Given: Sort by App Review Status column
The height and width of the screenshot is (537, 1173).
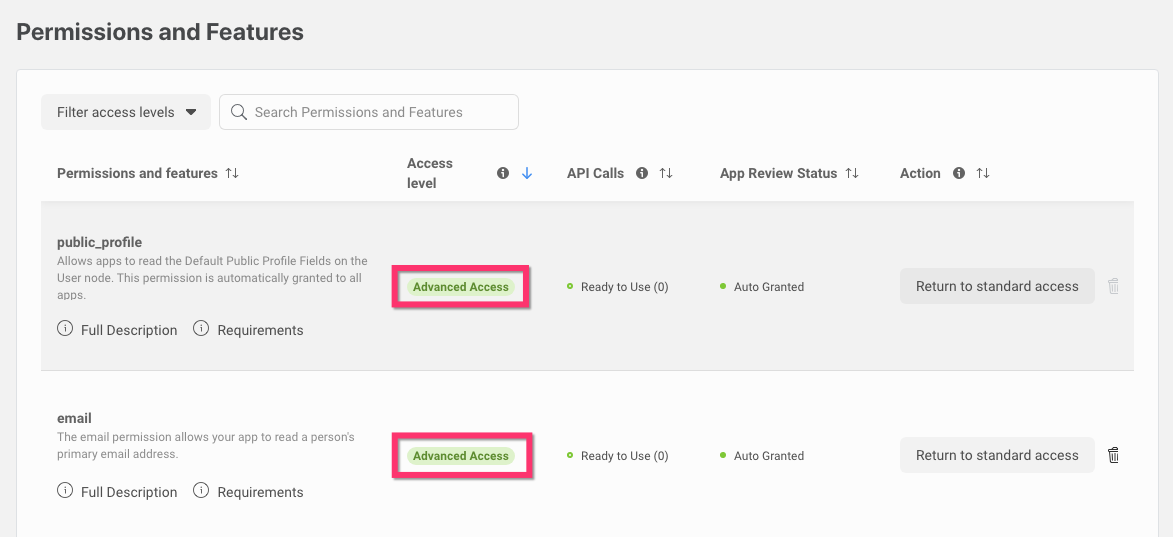Looking at the screenshot, I should tap(852, 173).
